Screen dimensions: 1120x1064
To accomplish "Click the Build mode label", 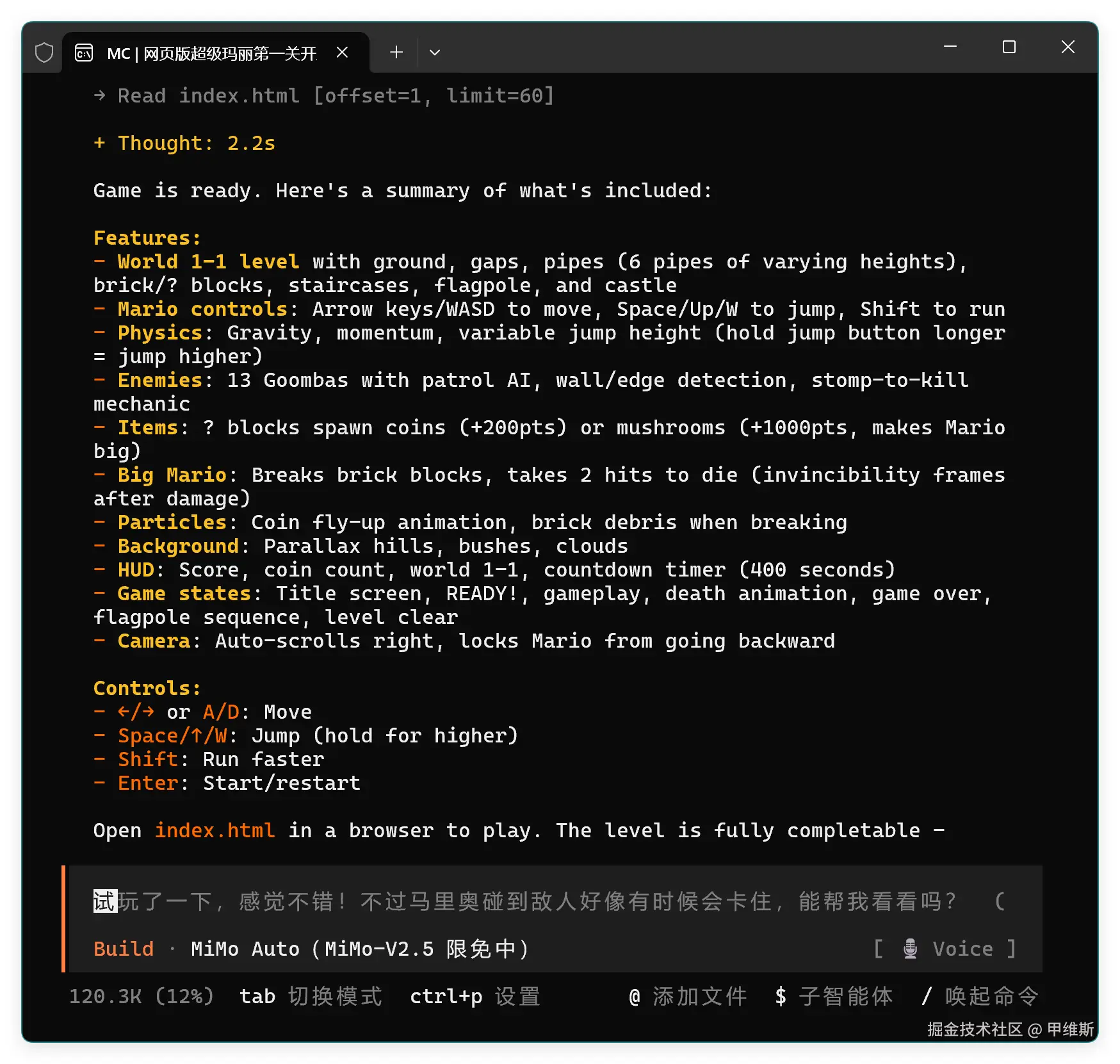I will click(x=124, y=949).
